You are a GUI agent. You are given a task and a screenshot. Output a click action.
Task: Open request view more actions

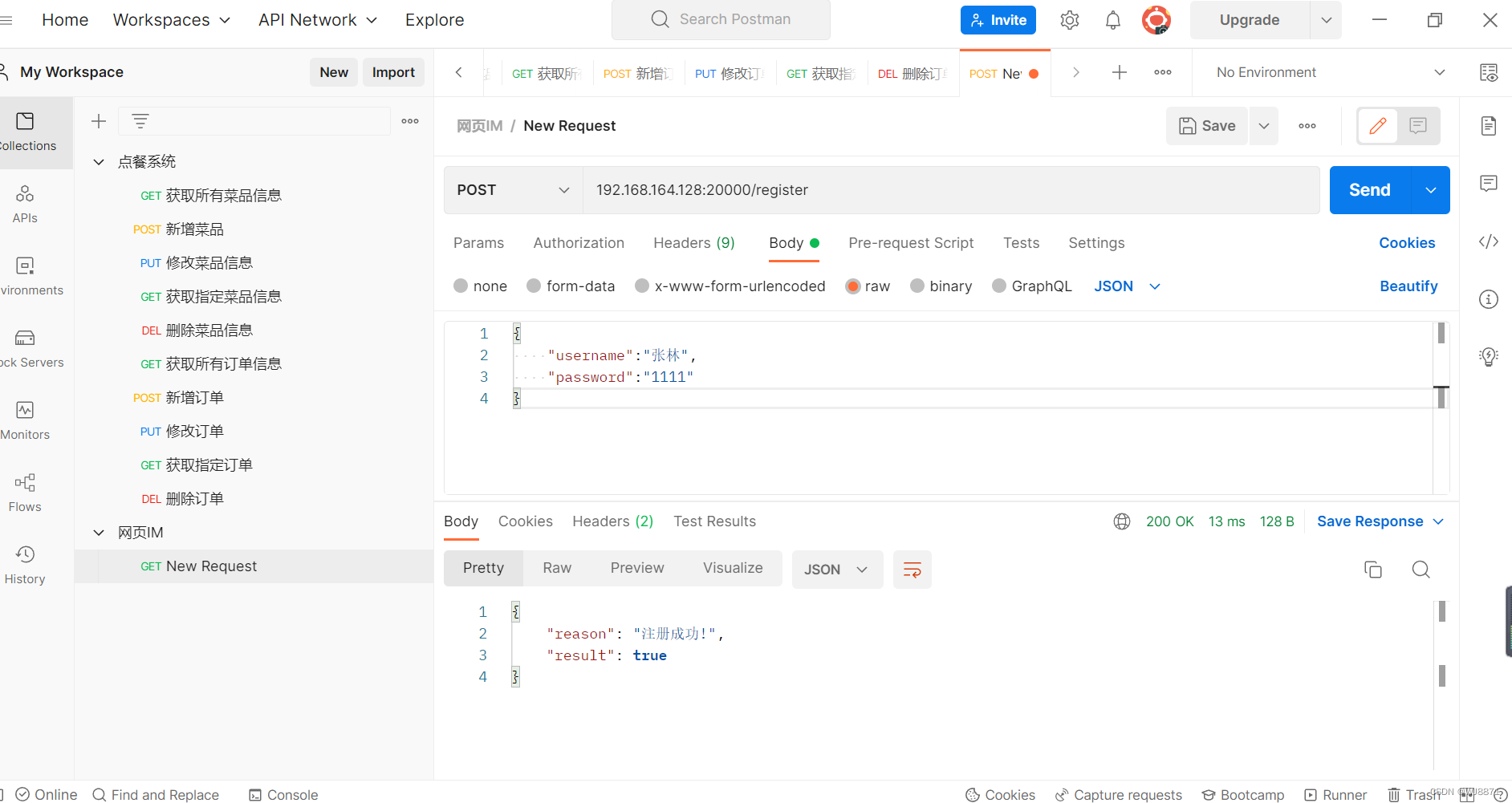click(1307, 126)
